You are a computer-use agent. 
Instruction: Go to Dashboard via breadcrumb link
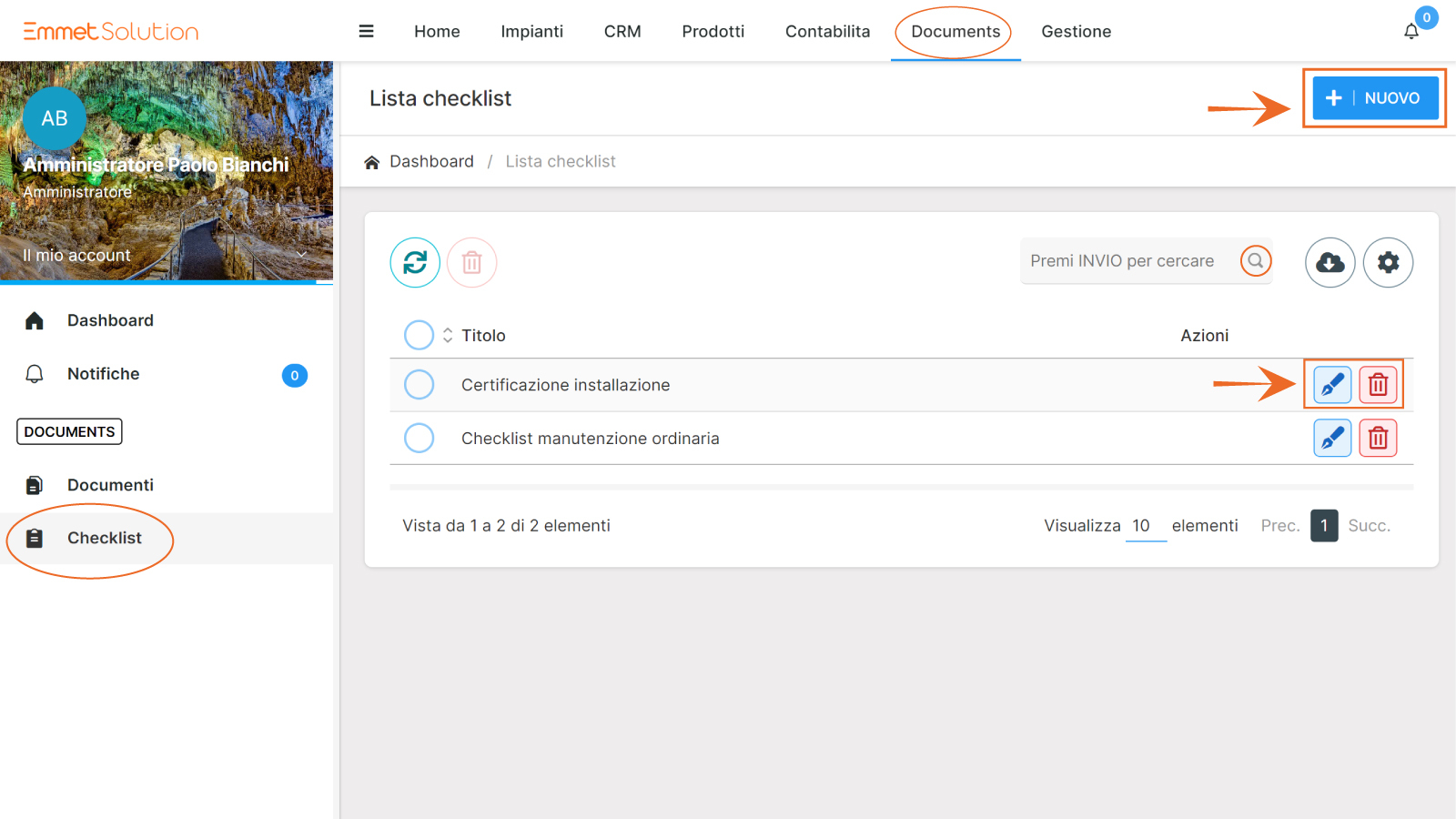coord(430,161)
